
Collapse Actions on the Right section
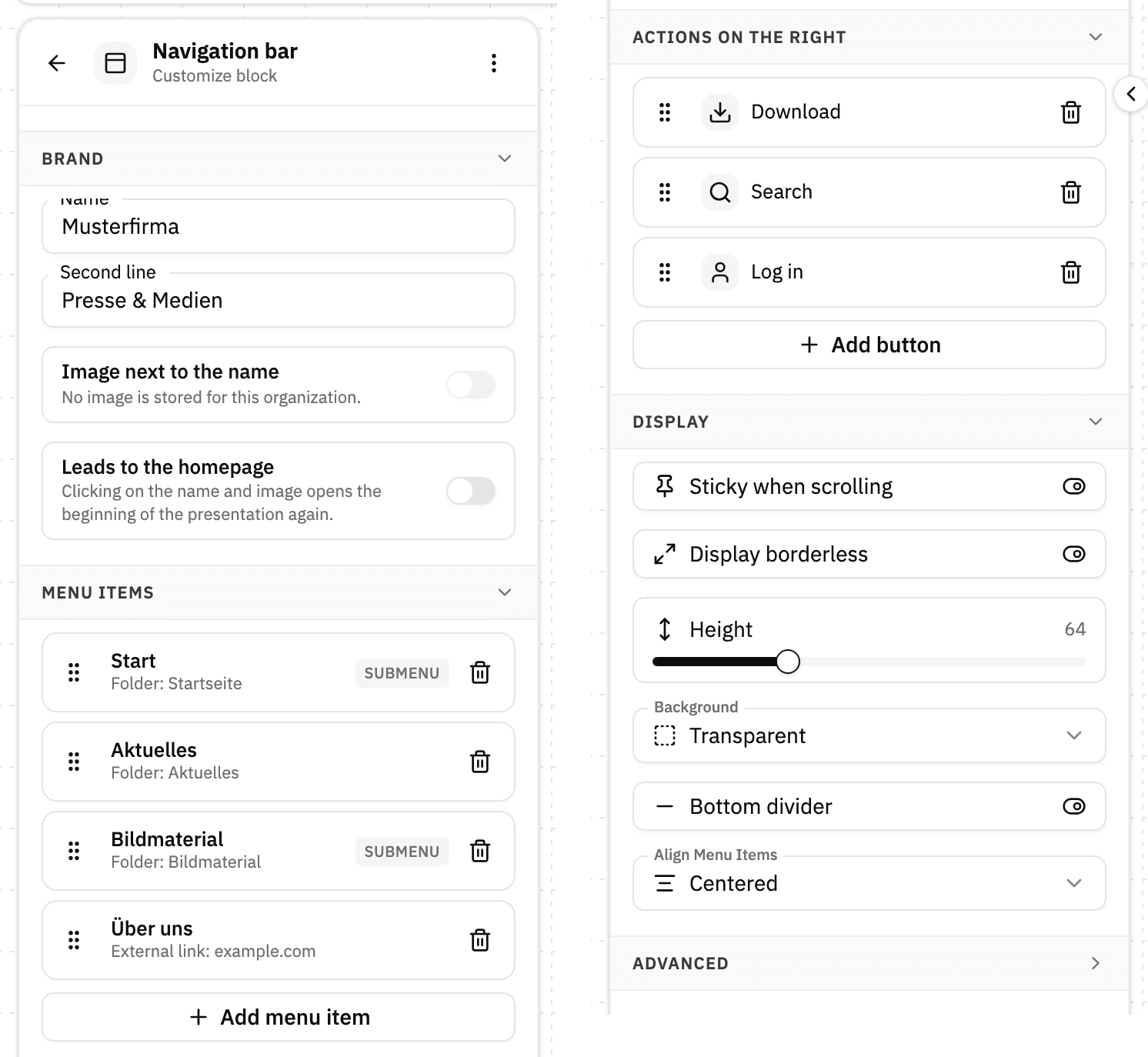(1096, 37)
